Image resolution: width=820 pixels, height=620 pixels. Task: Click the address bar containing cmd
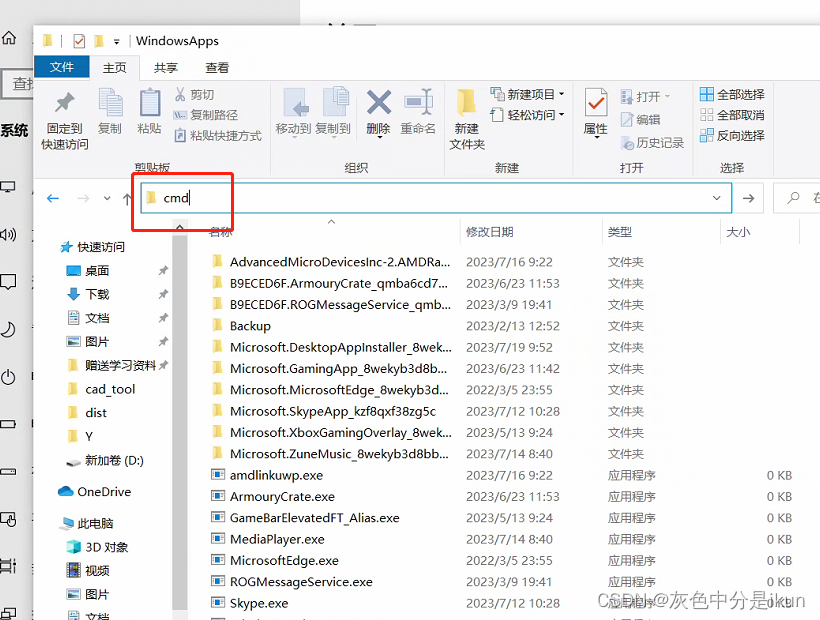[436, 198]
